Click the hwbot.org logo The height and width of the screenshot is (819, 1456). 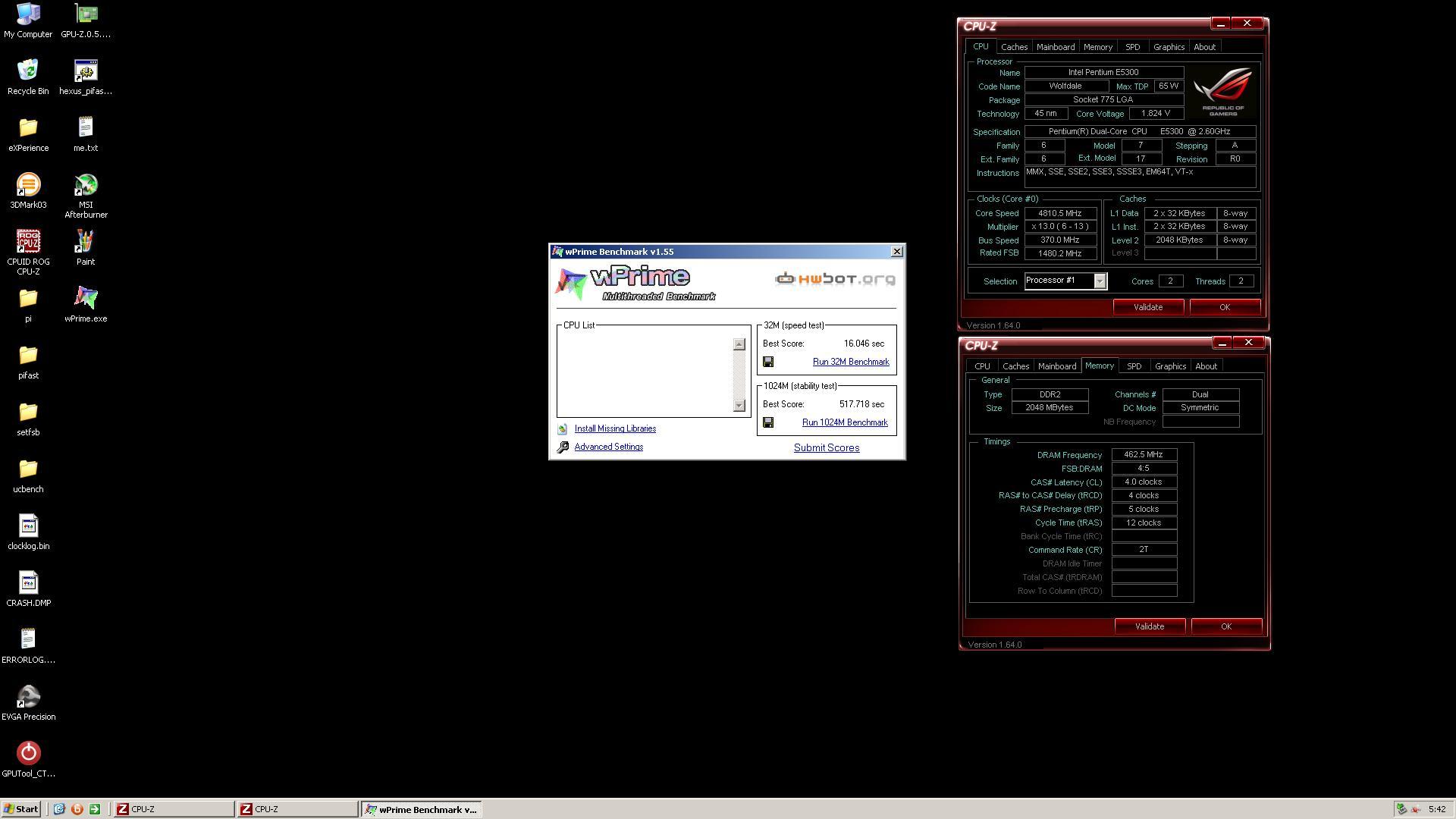coord(835,279)
